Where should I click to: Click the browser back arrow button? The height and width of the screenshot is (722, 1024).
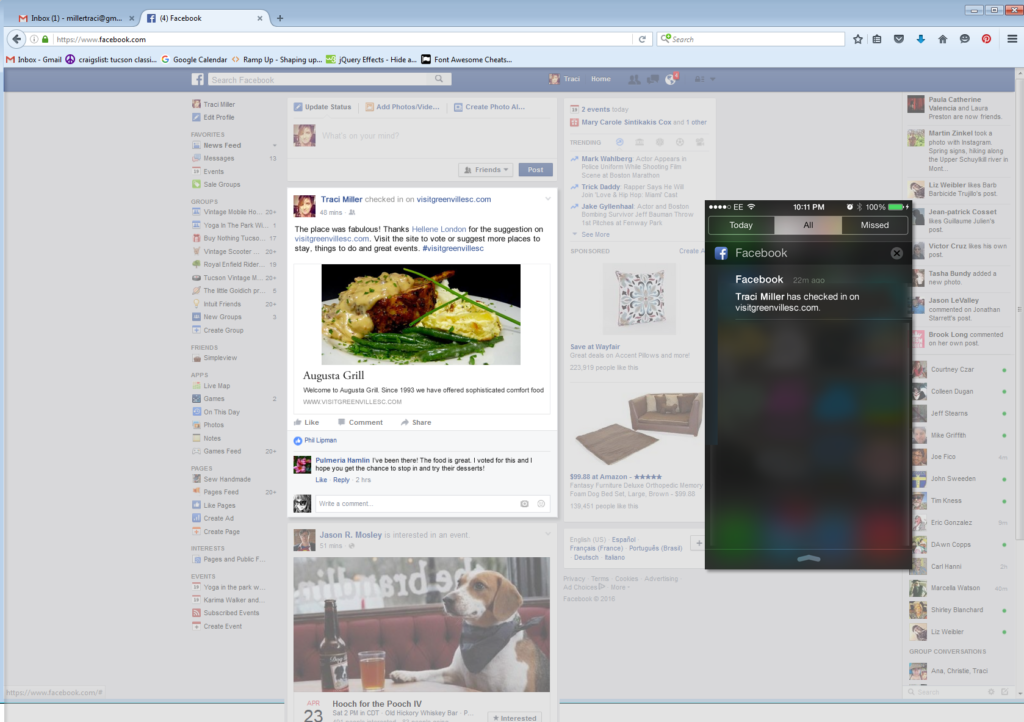point(17,39)
